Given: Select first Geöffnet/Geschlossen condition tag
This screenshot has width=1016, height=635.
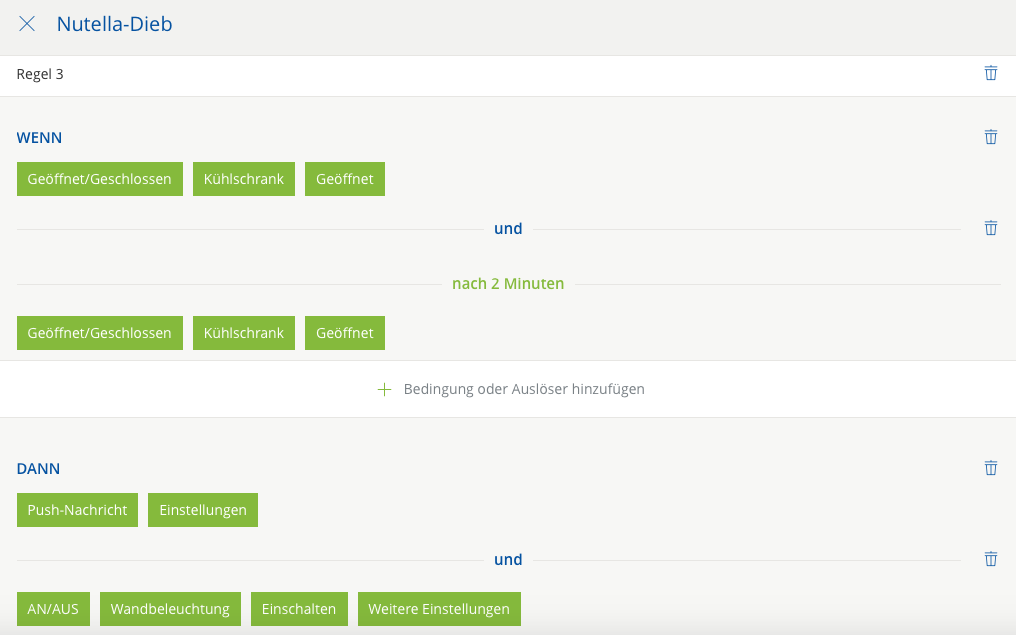Looking at the screenshot, I should point(100,179).
